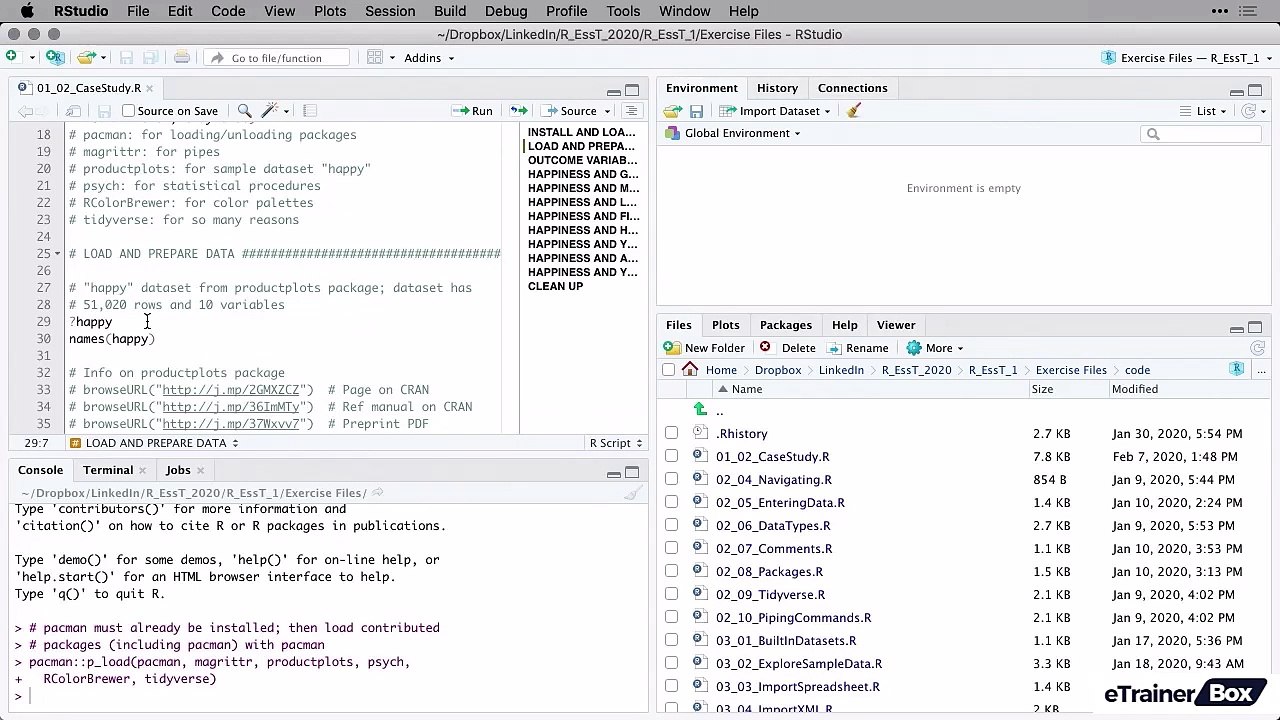
Task: Click the Code tools magic wand icon
Action: (269, 111)
